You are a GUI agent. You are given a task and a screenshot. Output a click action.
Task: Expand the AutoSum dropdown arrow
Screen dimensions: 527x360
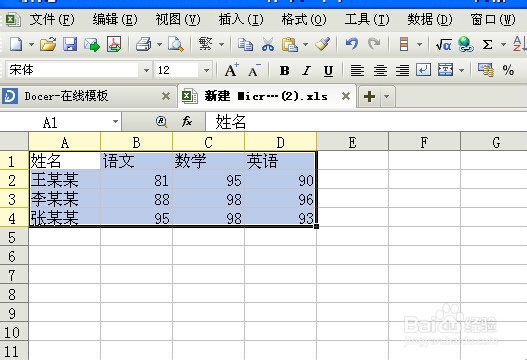[x=503, y=44]
